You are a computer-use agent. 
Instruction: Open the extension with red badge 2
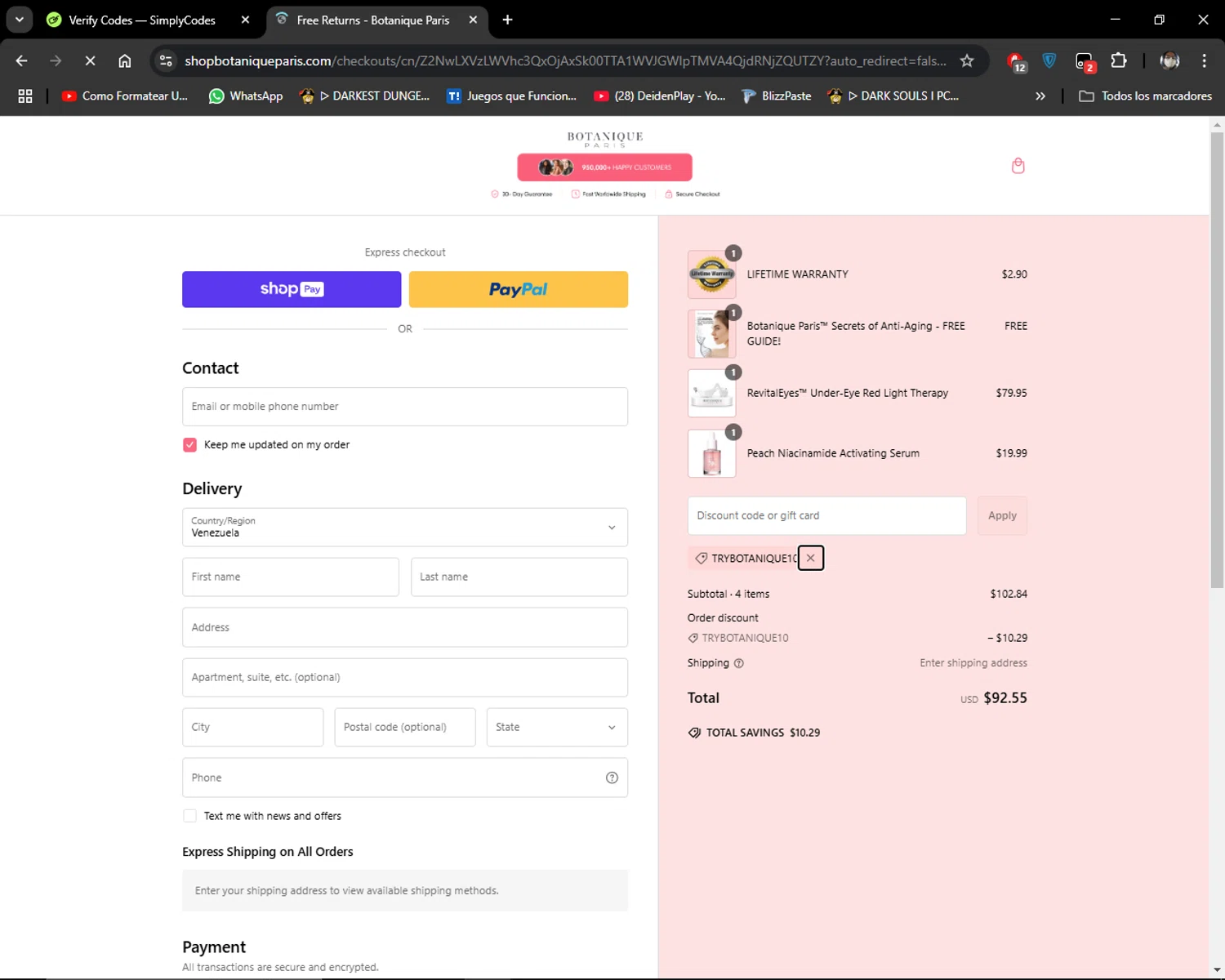[x=1085, y=61]
